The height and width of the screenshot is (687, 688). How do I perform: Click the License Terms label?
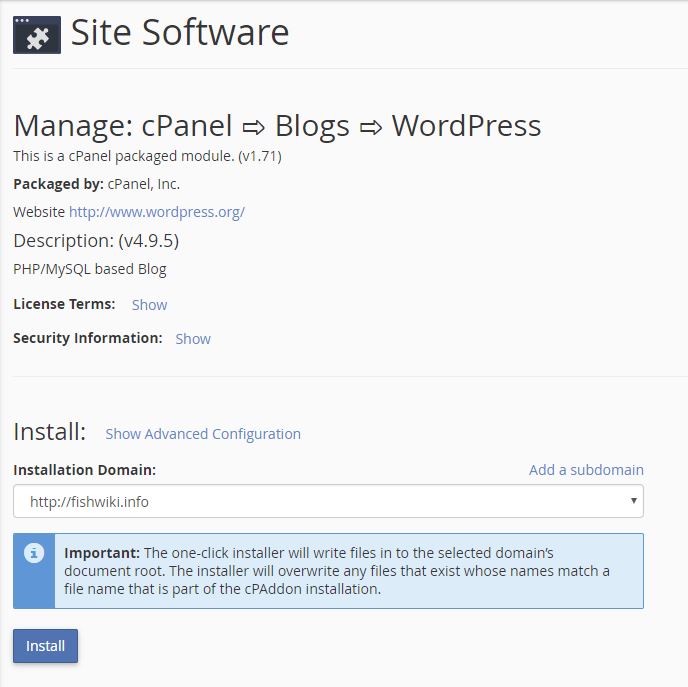point(64,304)
